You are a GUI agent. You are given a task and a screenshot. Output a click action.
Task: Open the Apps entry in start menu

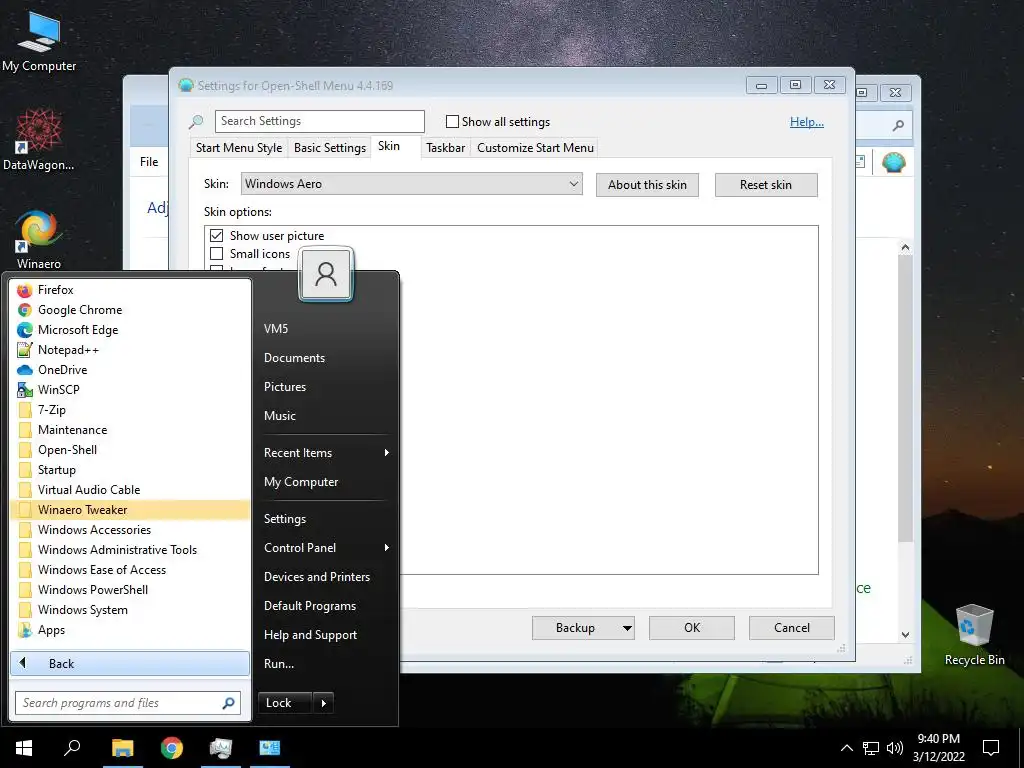click(131, 630)
